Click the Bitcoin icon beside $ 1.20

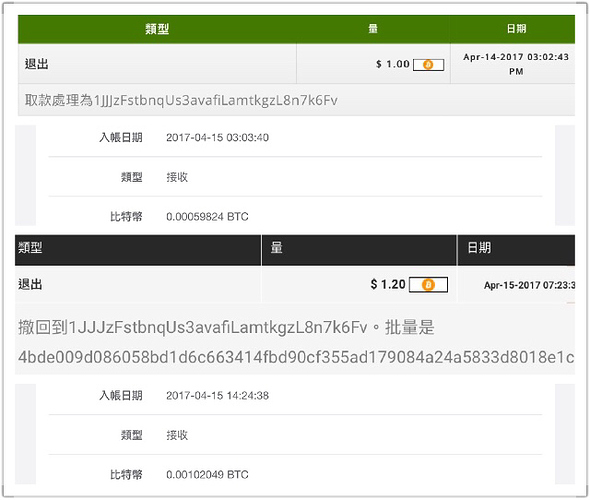(428, 284)
